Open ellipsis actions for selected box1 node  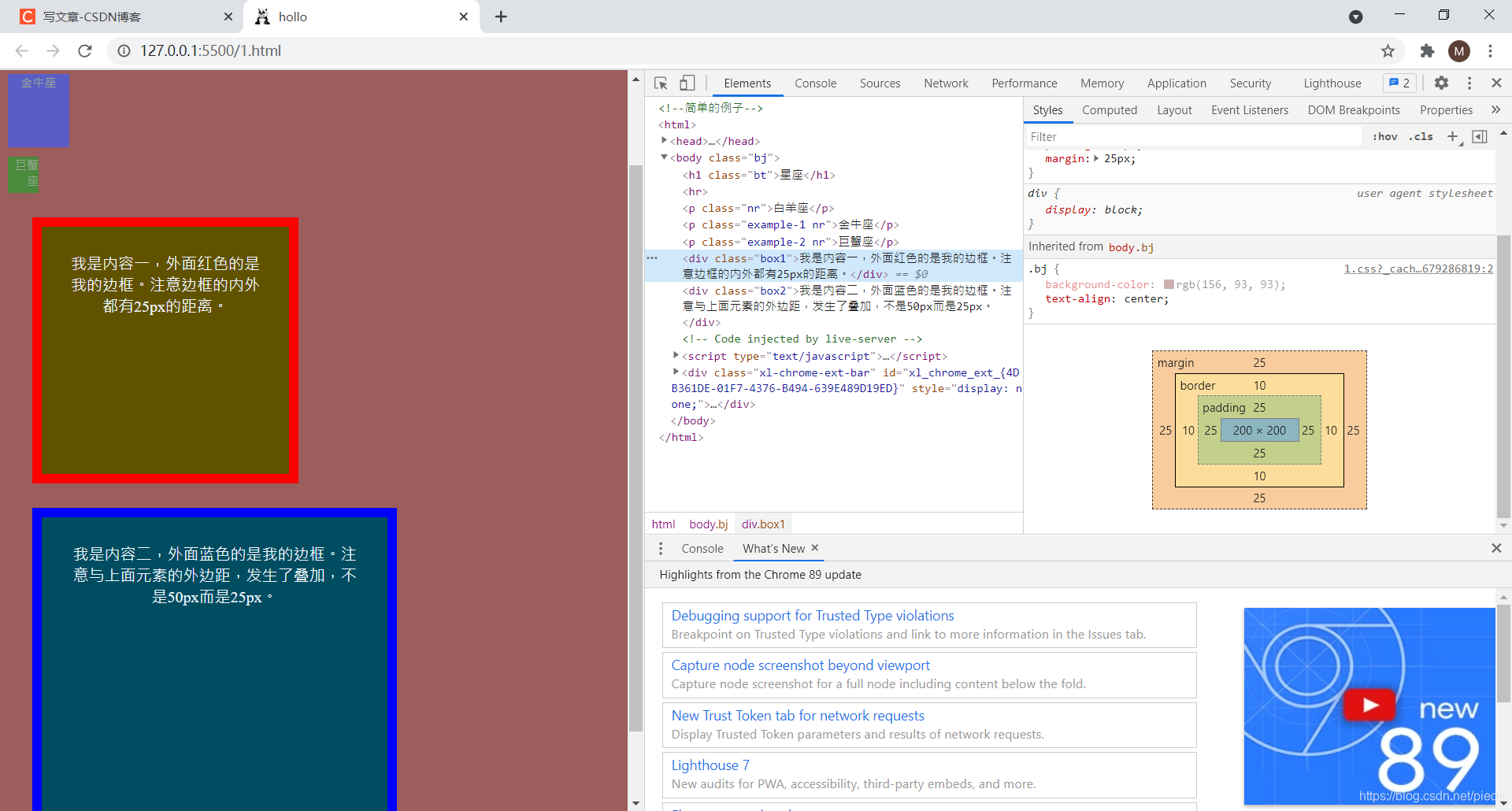pos(652,257)
